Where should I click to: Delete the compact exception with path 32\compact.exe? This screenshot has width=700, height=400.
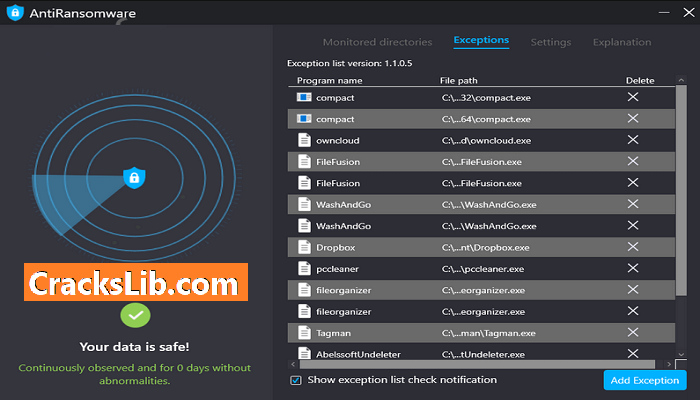point(633,97)
